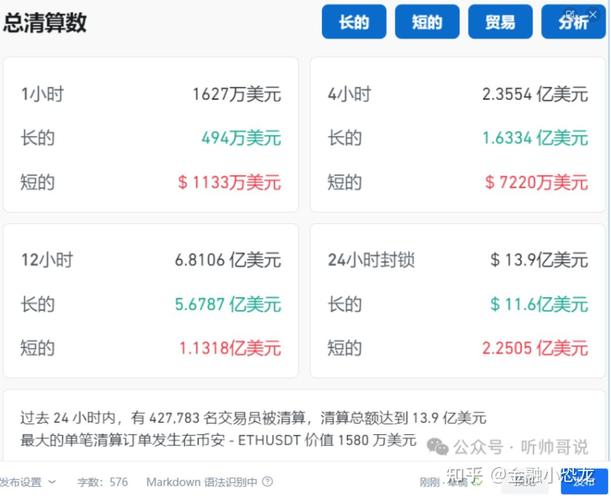Click the 总清算数 heading
Image resolution: width=611 pixels, height=500 pixels.
[45, 23]
